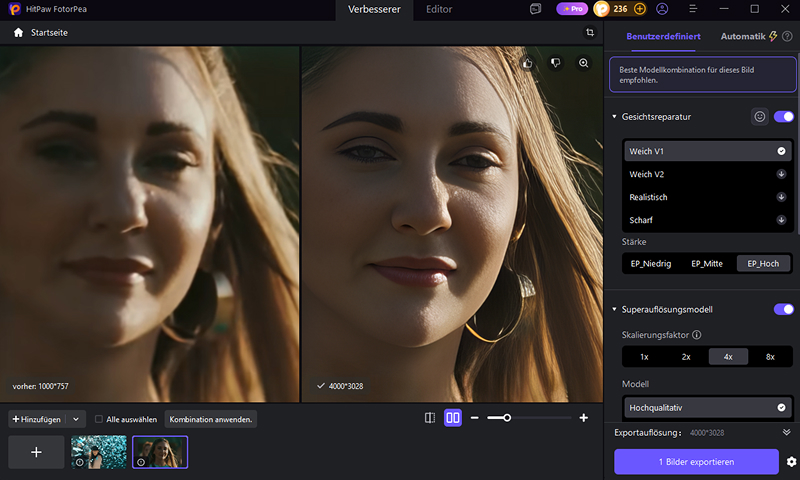Collapse the Gesichtsreparatur section
The image size is (800, 480).
(x=614, y=117)
